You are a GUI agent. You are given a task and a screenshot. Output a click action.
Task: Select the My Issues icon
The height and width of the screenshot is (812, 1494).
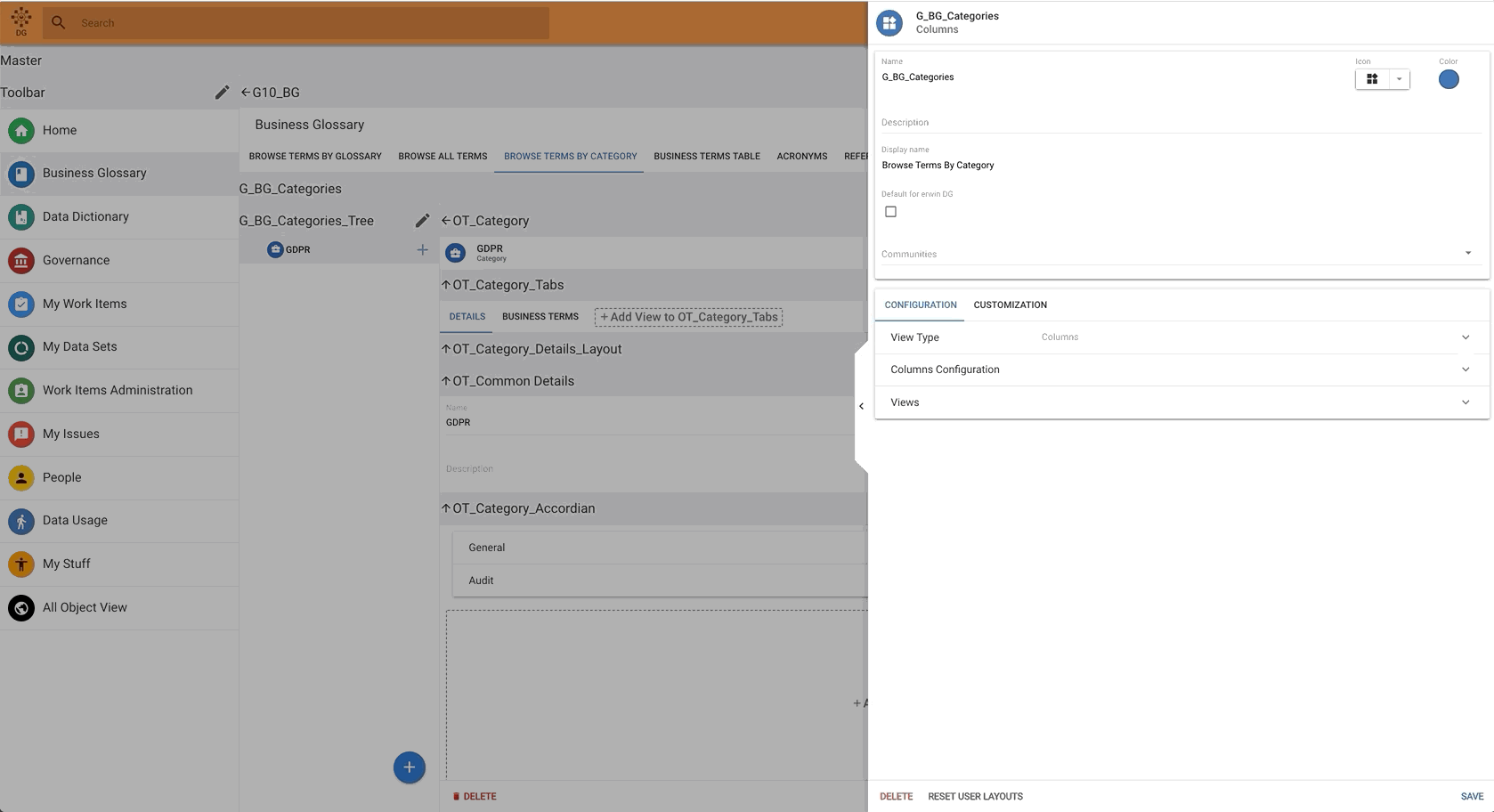click(x=21, y=434)
